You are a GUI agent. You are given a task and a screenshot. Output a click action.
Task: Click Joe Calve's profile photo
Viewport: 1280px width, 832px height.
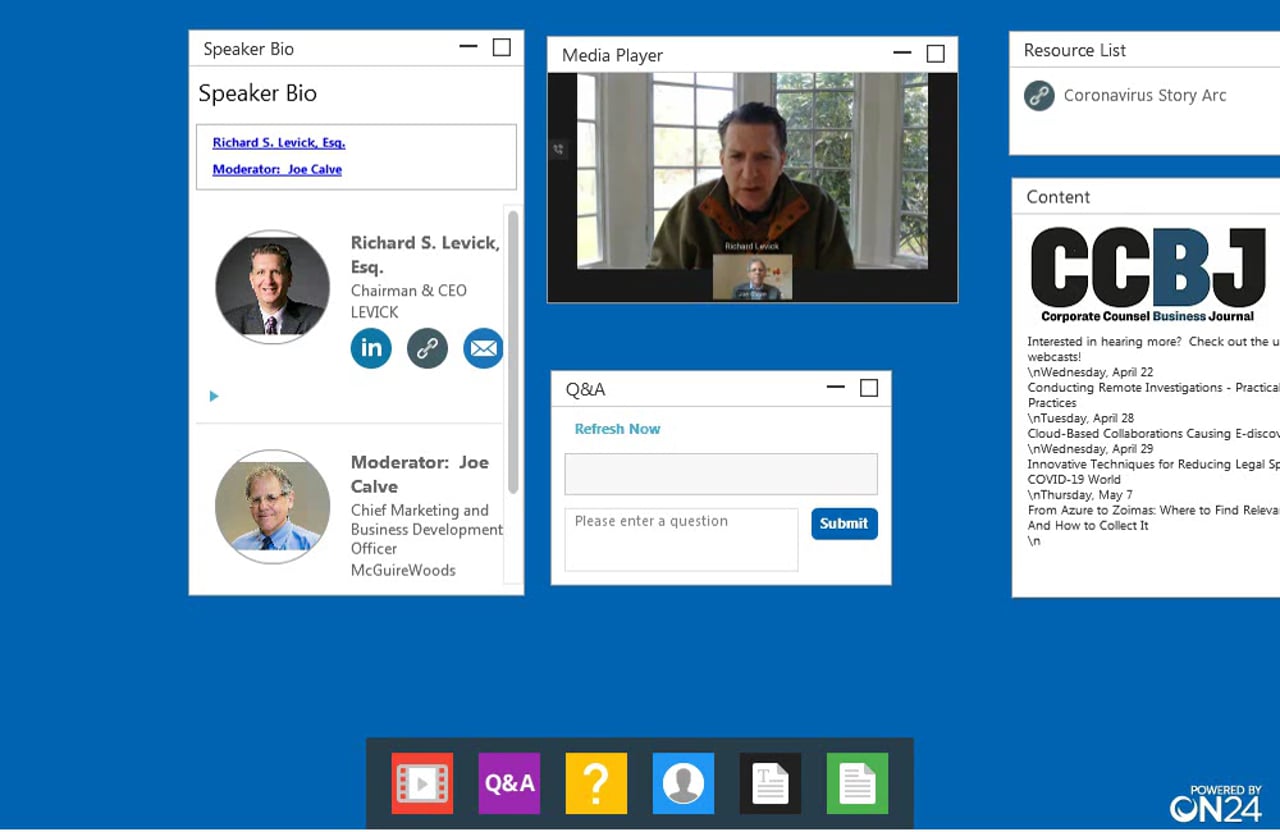[272, 506]
